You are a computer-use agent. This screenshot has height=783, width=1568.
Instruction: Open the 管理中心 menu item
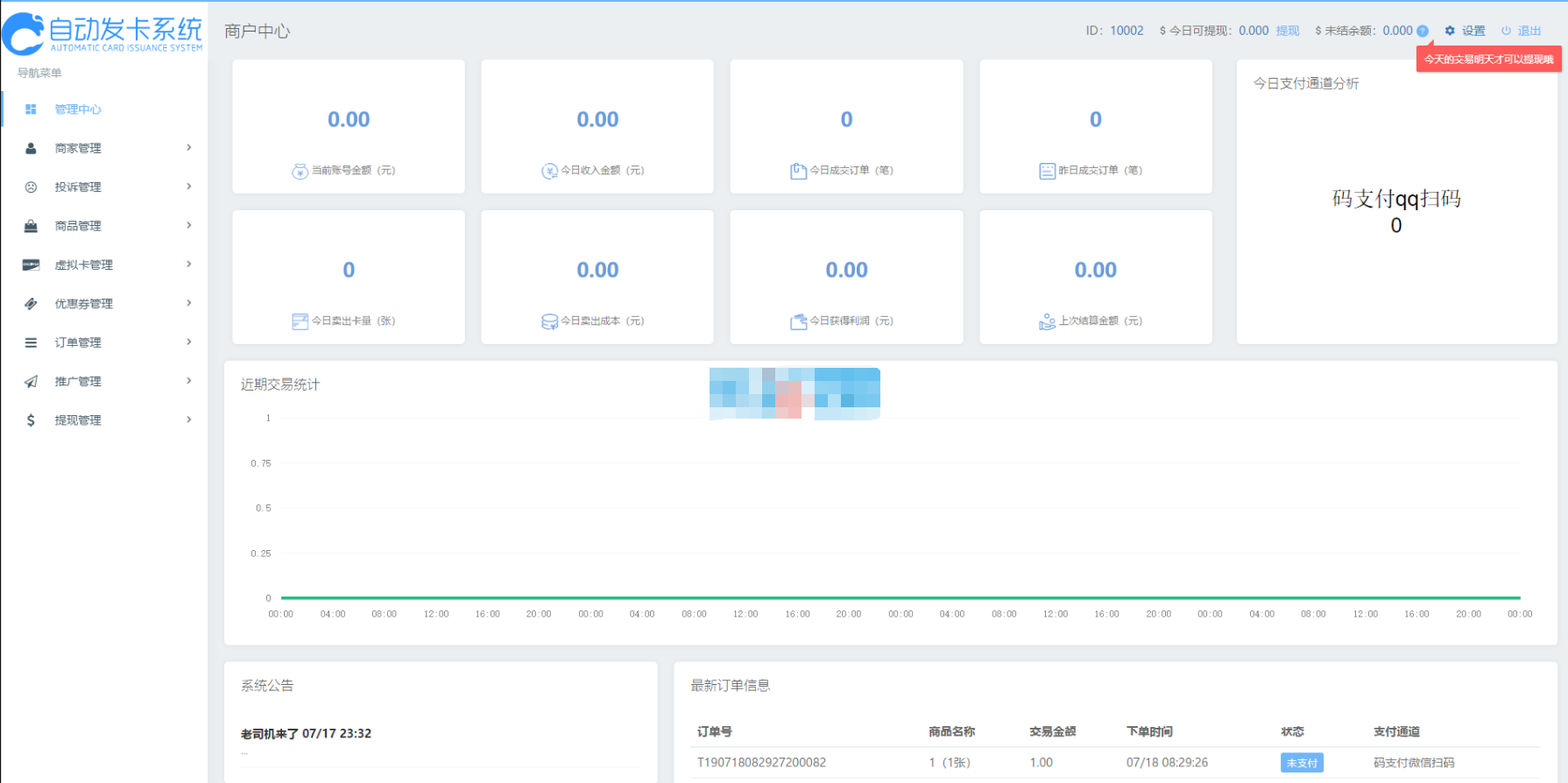click(78, 109)
